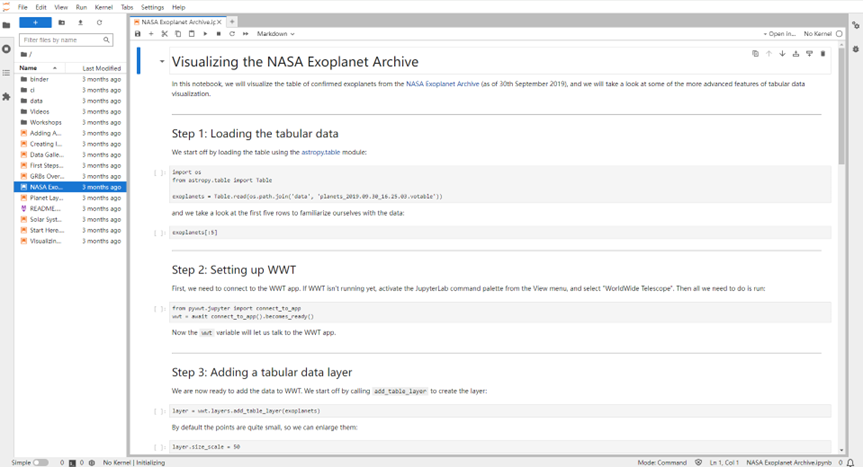The width and height of the screenshot is (863, 467).
Task: Open the Debugger bug icon panel
Action: pos(856,49)
